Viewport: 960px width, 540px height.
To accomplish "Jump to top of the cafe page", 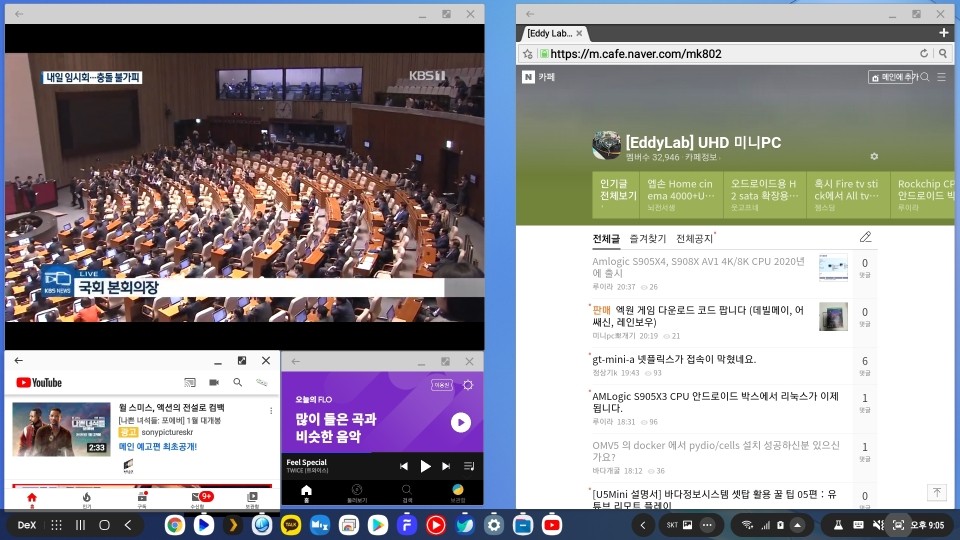I will (x=937, y=492).
